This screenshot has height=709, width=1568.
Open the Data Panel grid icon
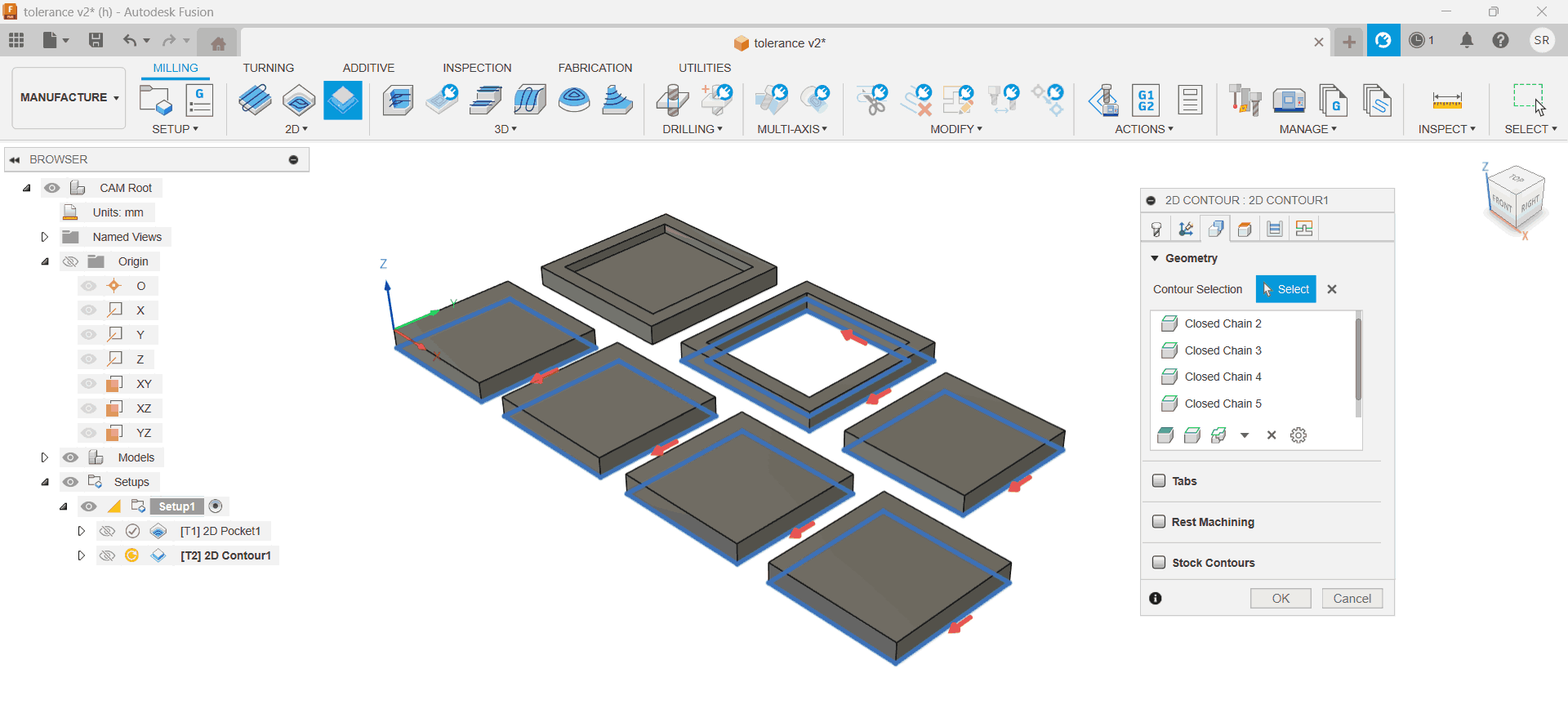[16, 40]
